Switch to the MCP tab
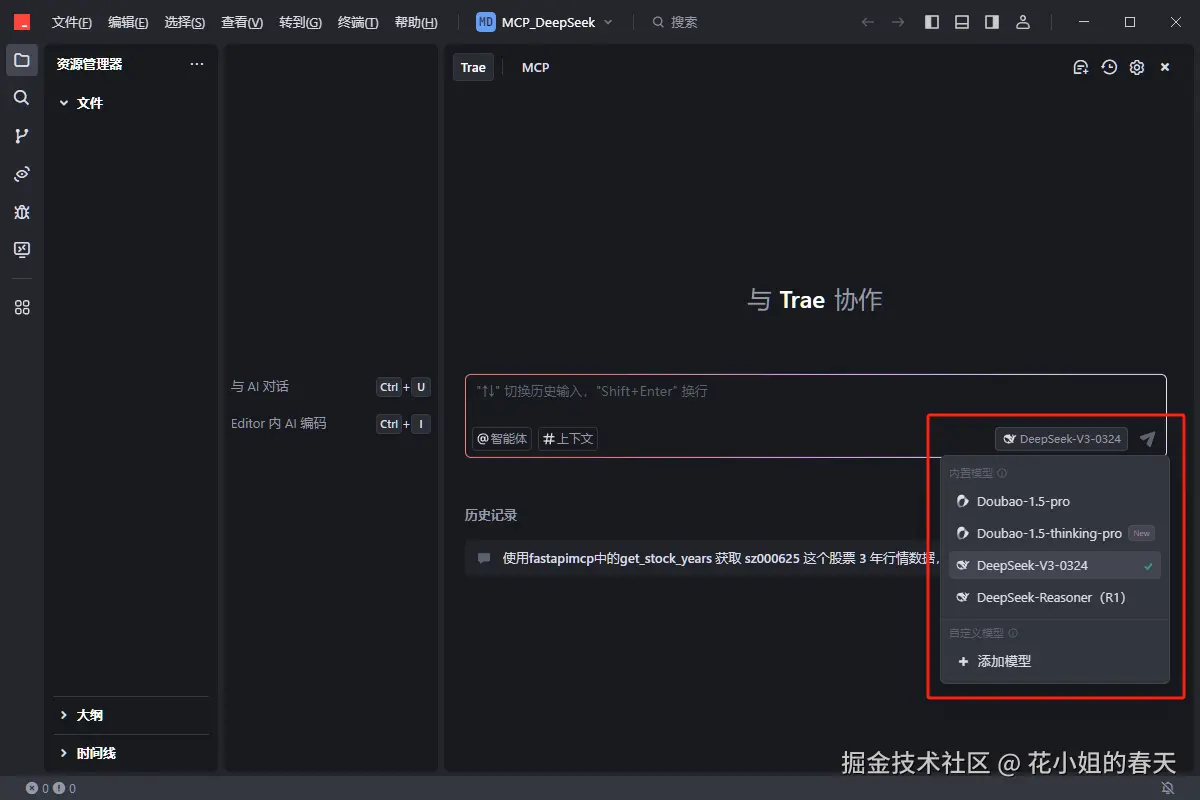Image resolution: width=1200 pixels, height=800 pixels. point(536,67)
